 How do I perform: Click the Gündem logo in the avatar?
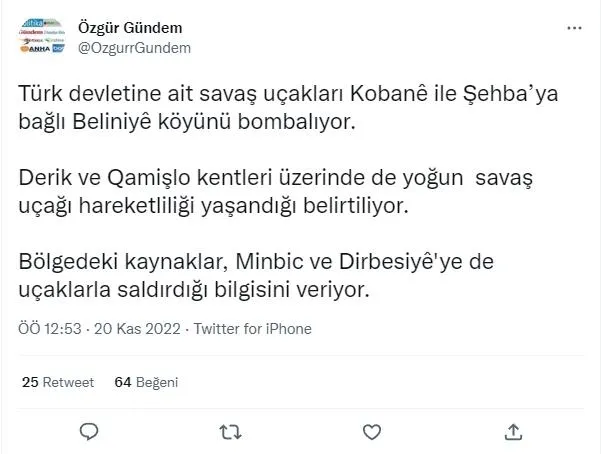tap(33, 31)
